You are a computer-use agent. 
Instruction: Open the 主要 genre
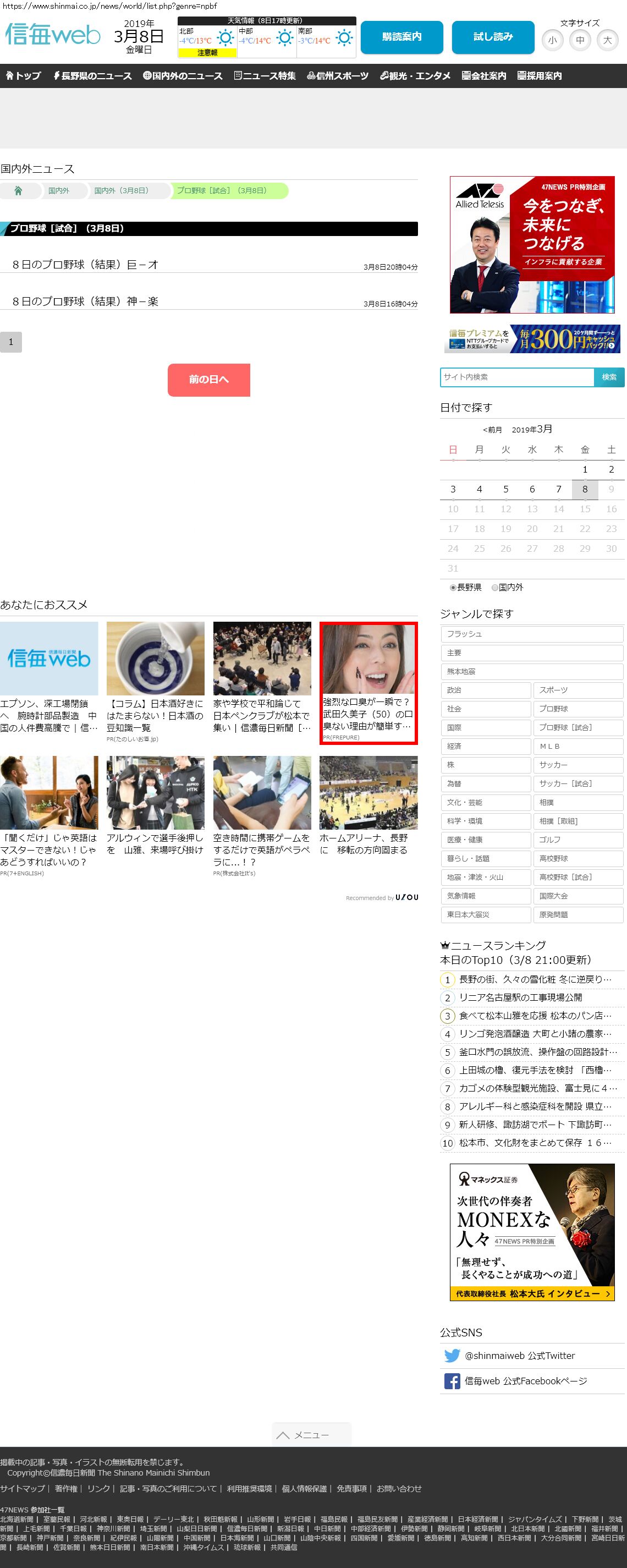532,653
